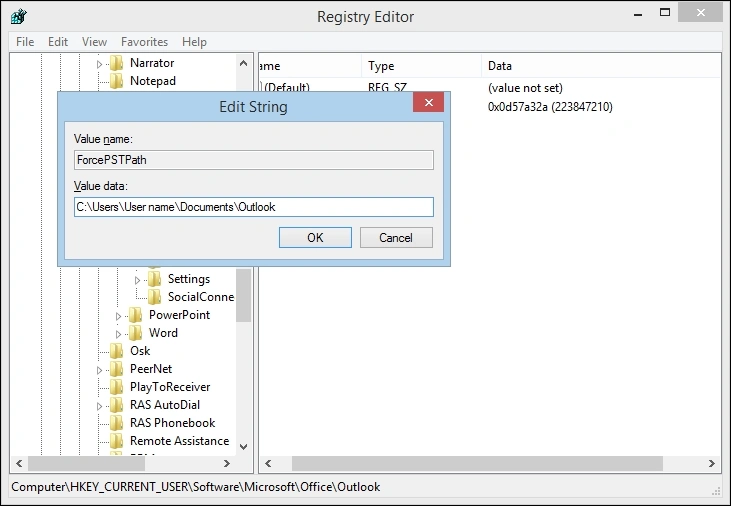Cancel the Edit String dialog
731x506 pixels.
click(x=396, y=238)
